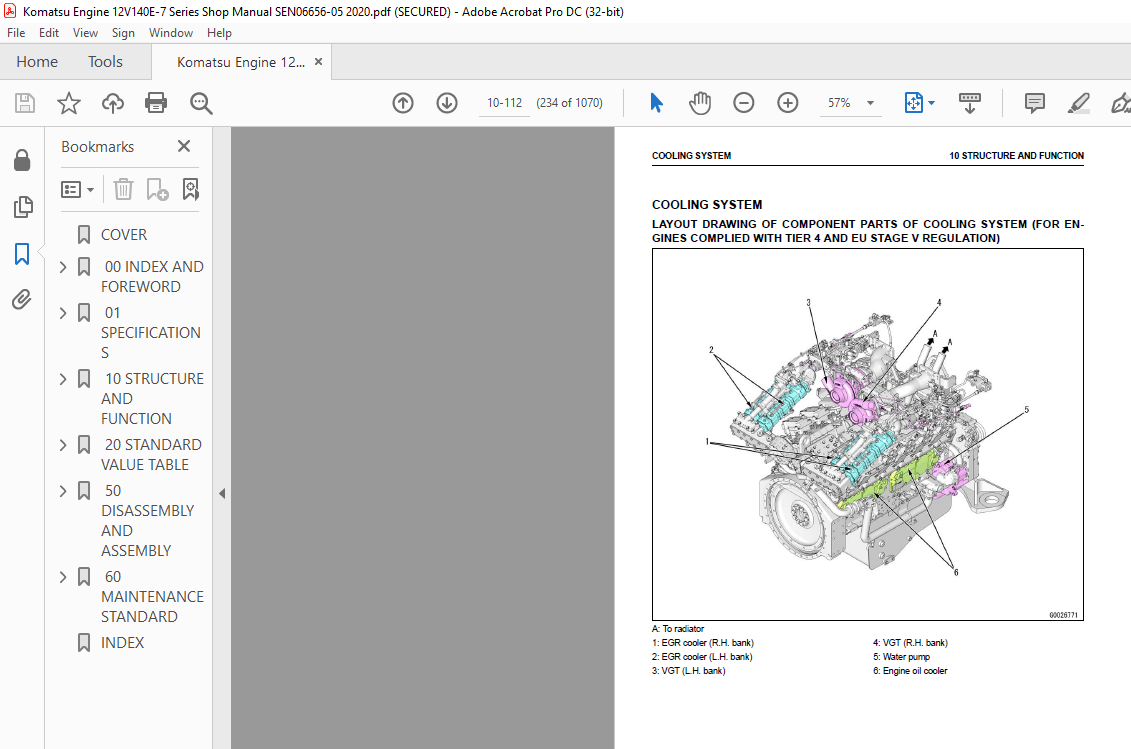Screen dimensions: 1131x749
Task: Open 50 DISASSEMBLY AND ASSEMBLY bookmark
Action: pyautogui.click(x=148, y=521)
